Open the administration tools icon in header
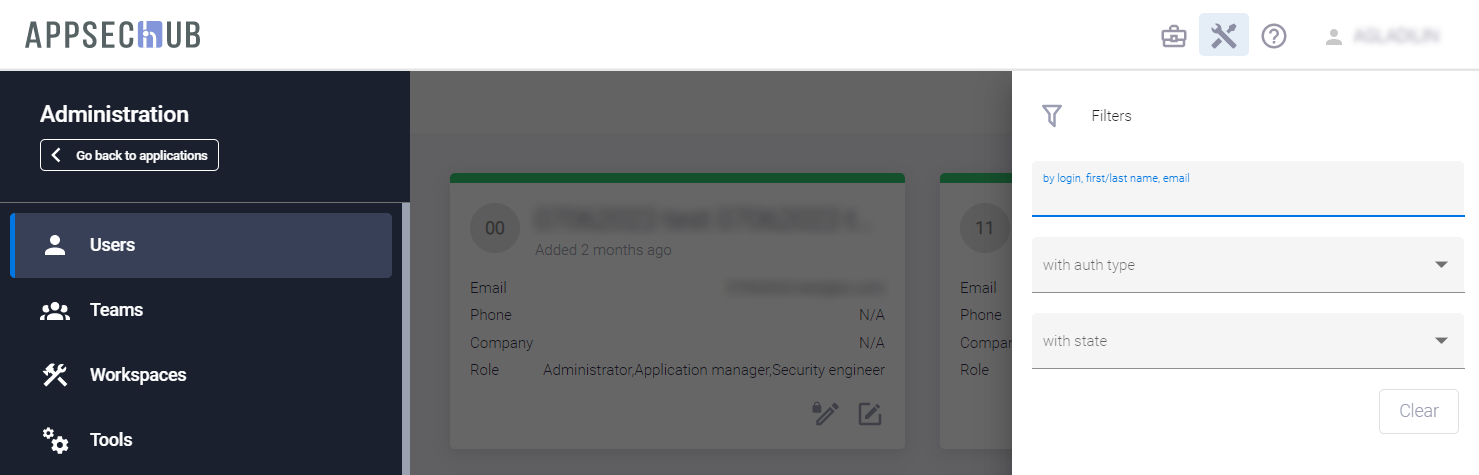The width and height of the screenshot is (1479, 475). click(x=1224, y=36)
